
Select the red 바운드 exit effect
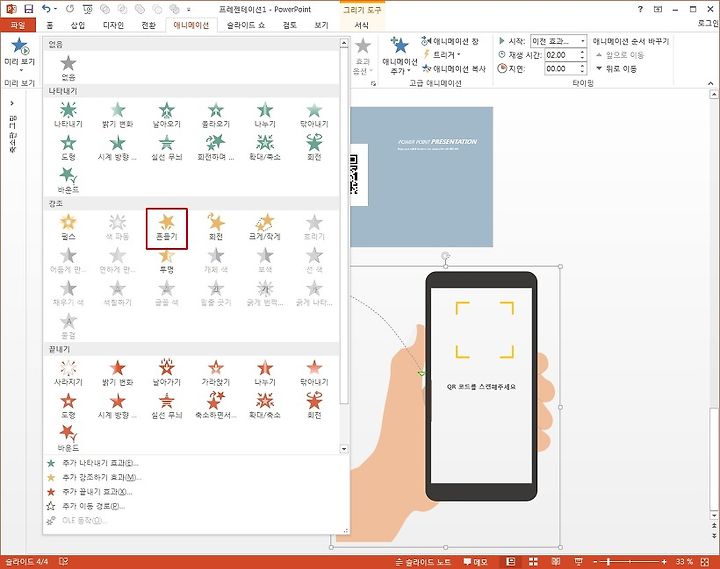(x=68, y=439)
